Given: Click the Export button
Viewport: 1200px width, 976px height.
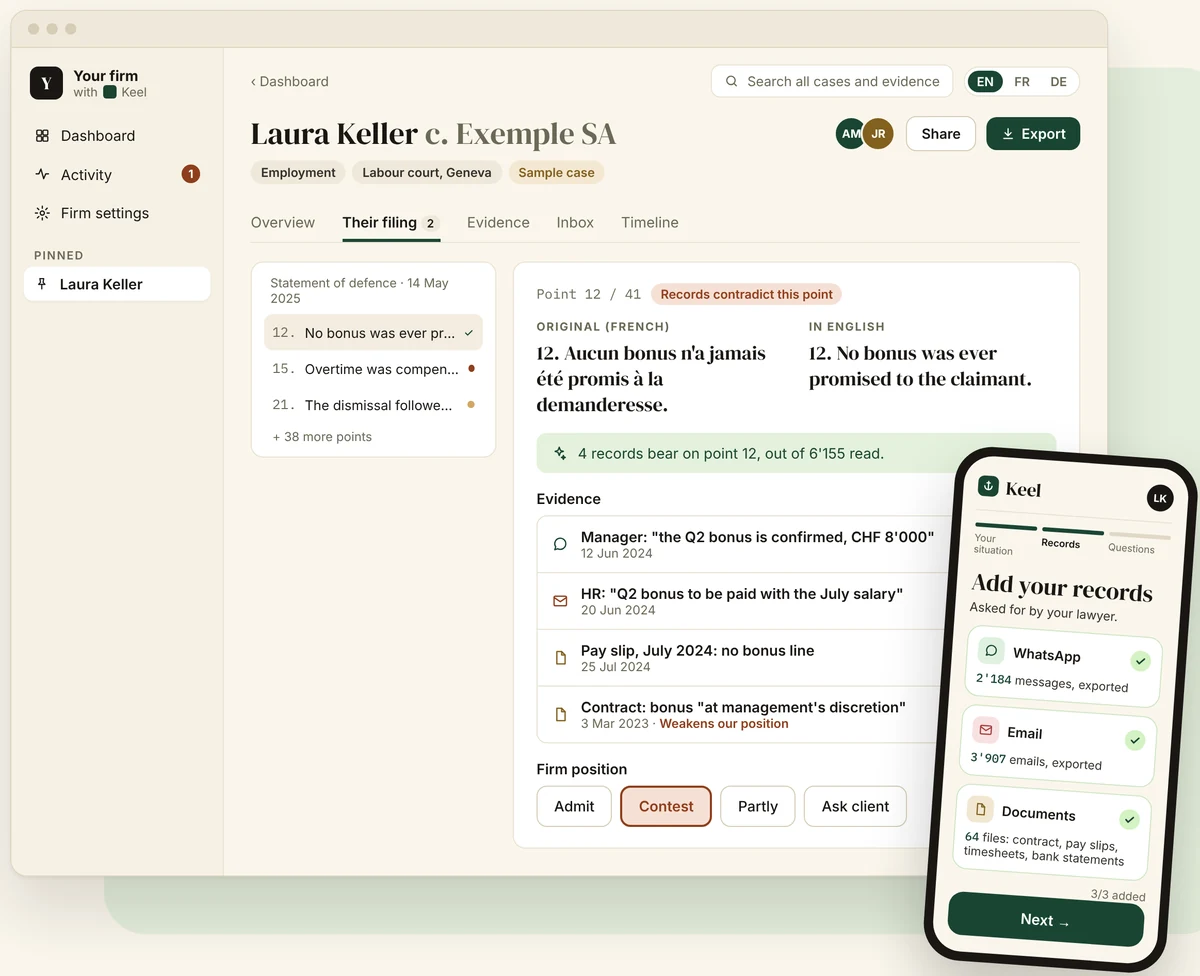Looking at the screenshot, I should (1033, 134).
